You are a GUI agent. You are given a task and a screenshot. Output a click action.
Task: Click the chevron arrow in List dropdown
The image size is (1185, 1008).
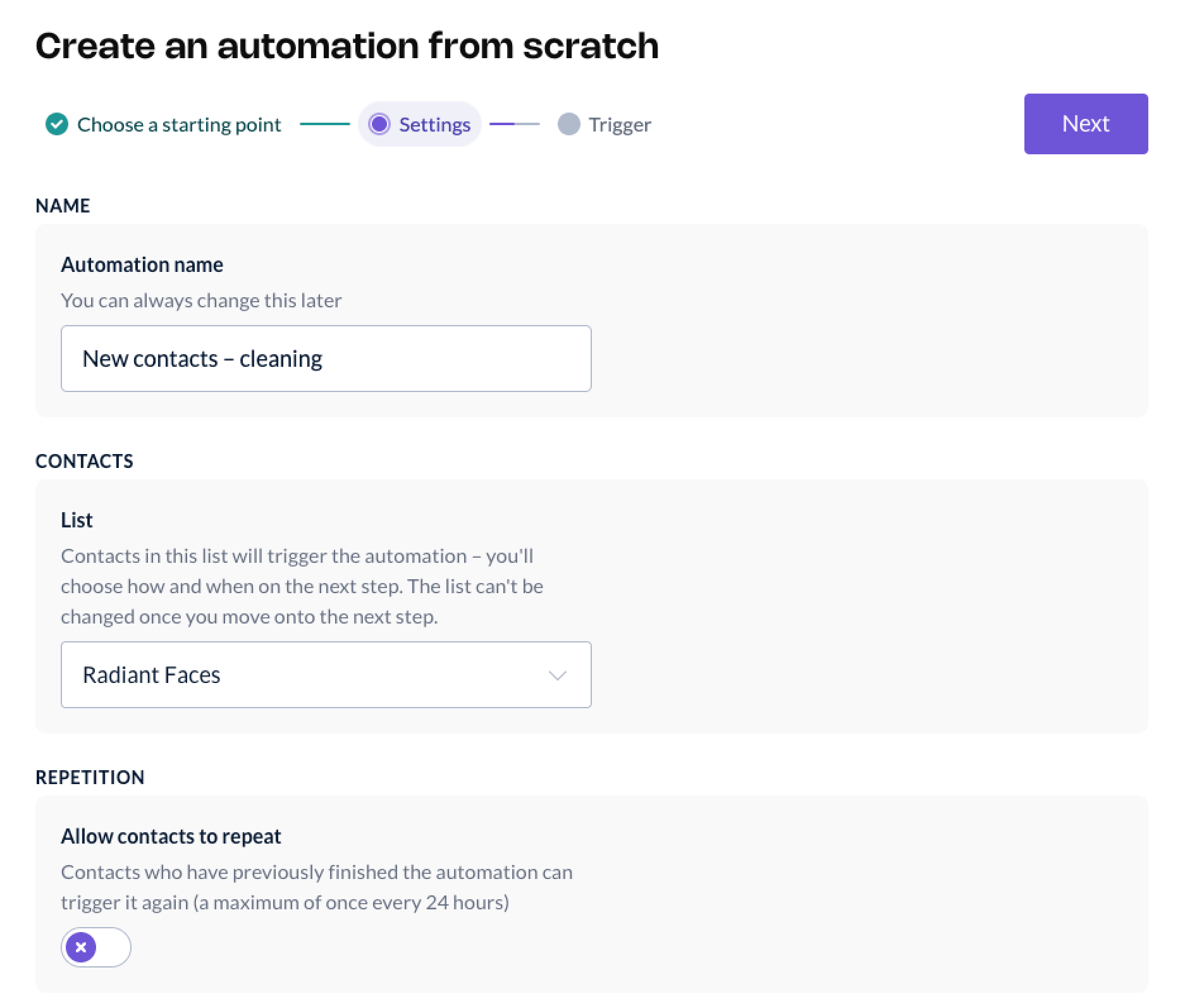pyautogui.click(x=557, y=675)
